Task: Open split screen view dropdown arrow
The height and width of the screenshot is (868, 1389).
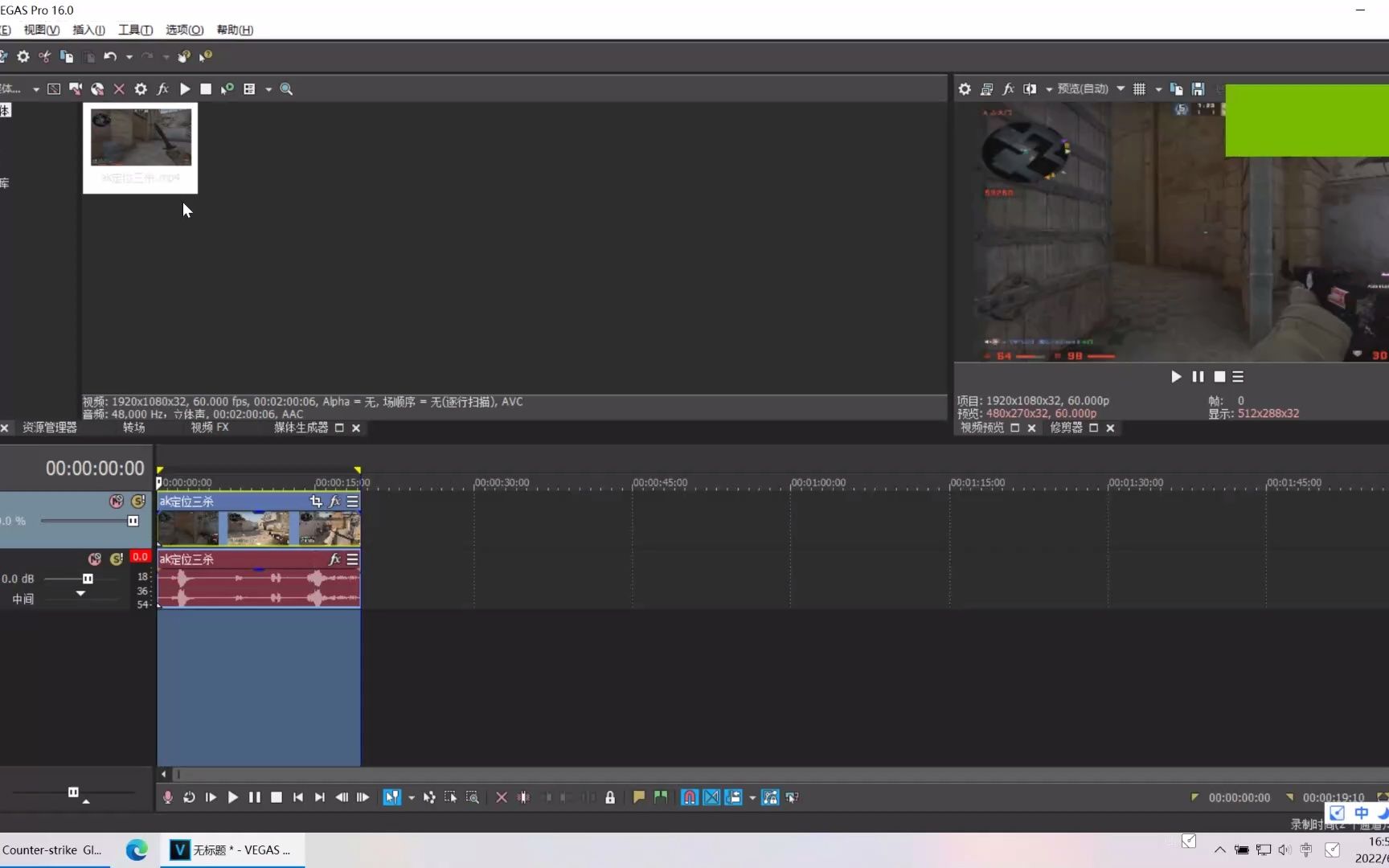Action: pos(1048,89)
